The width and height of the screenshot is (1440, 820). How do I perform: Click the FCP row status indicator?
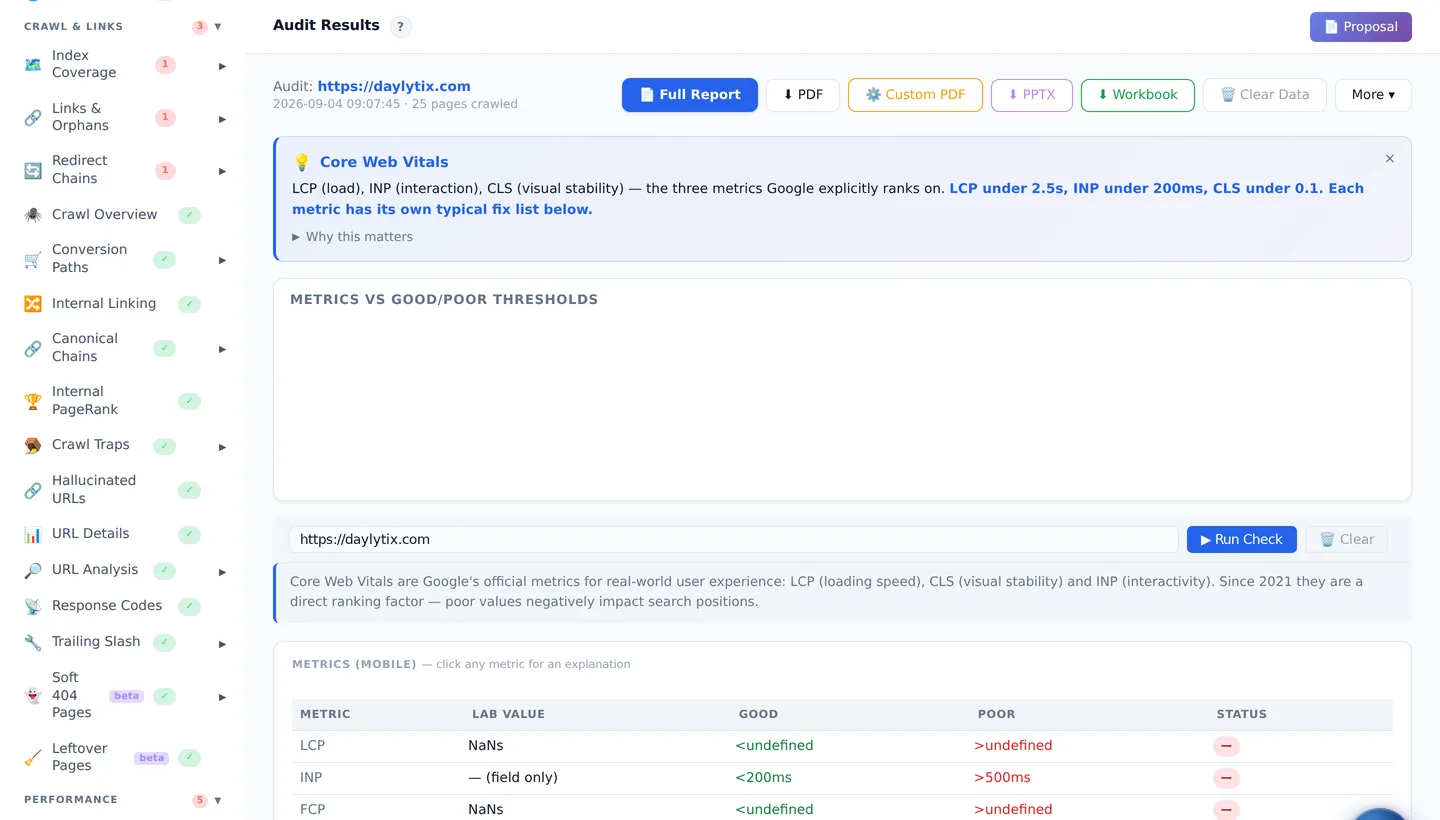point(1226,810)
